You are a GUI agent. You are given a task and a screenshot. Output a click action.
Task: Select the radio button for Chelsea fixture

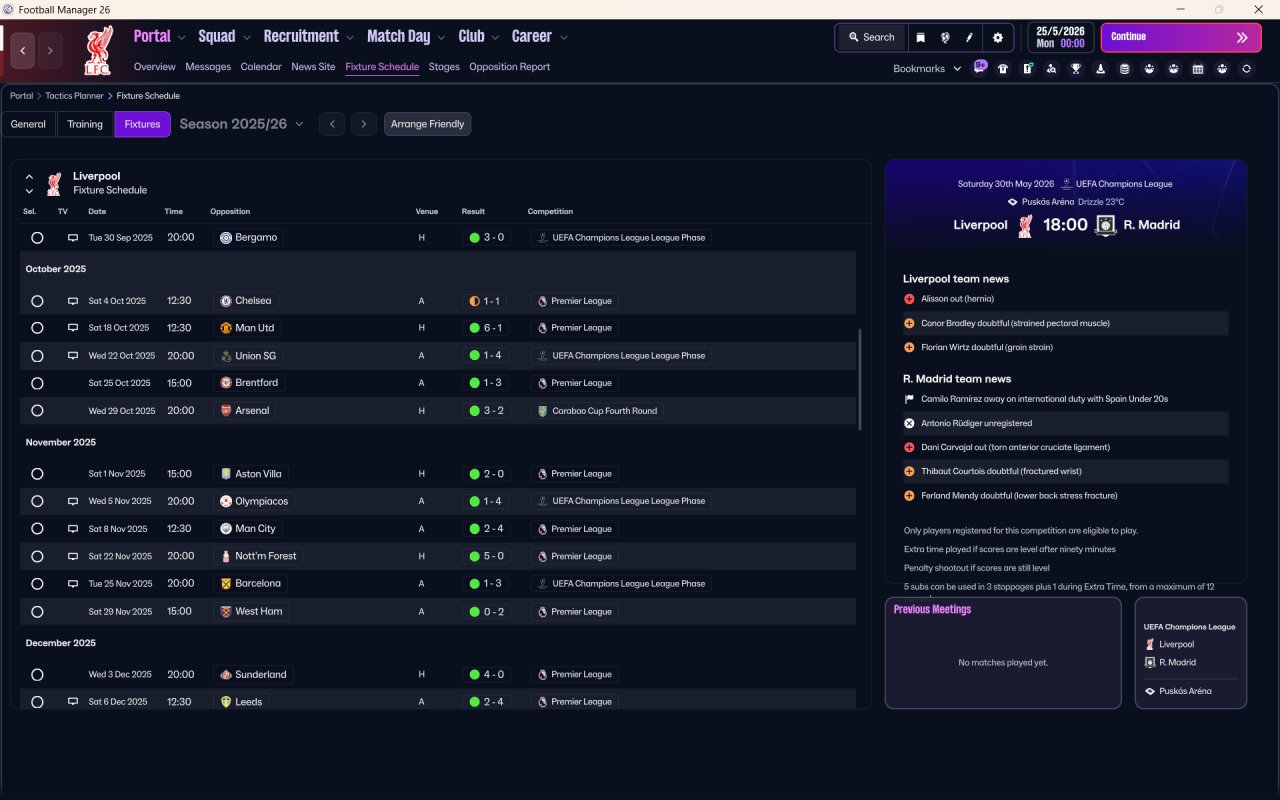coord(37,301)
